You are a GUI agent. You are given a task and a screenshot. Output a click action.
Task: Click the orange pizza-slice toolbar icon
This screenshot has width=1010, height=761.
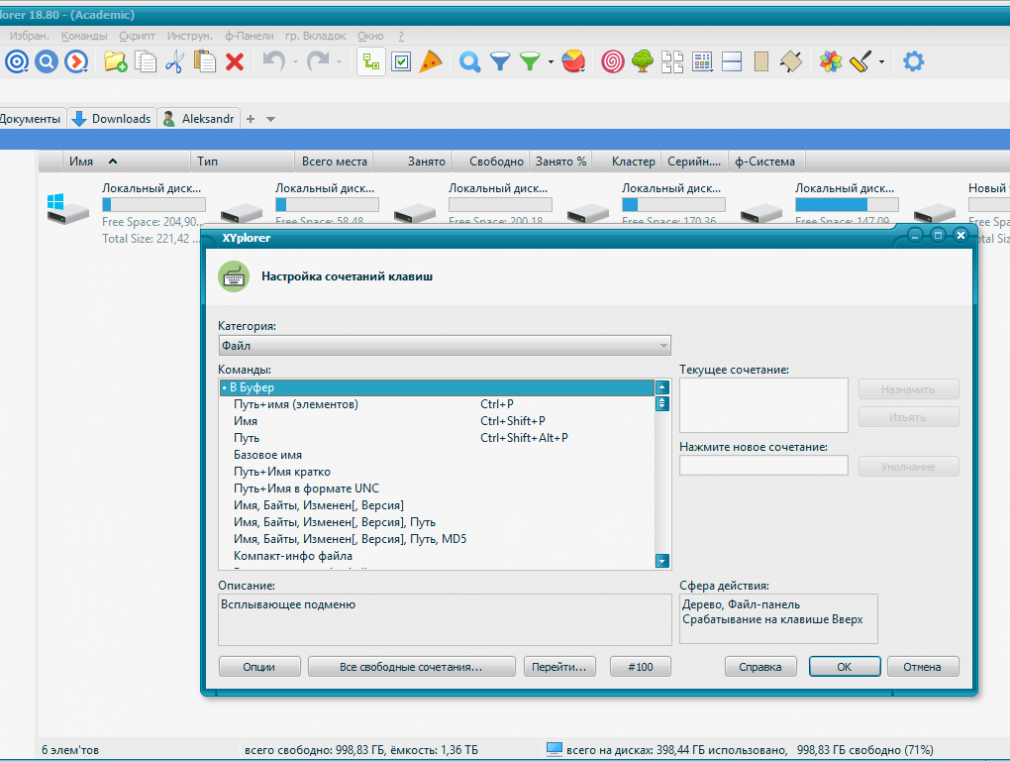pyautogui.click(x=430, y=62)
